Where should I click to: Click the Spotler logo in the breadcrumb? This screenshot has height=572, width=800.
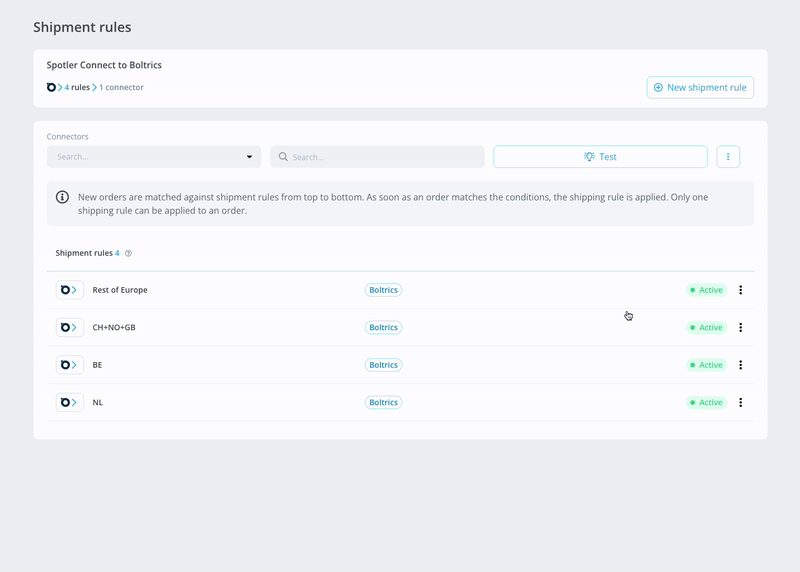coord(51,87)
